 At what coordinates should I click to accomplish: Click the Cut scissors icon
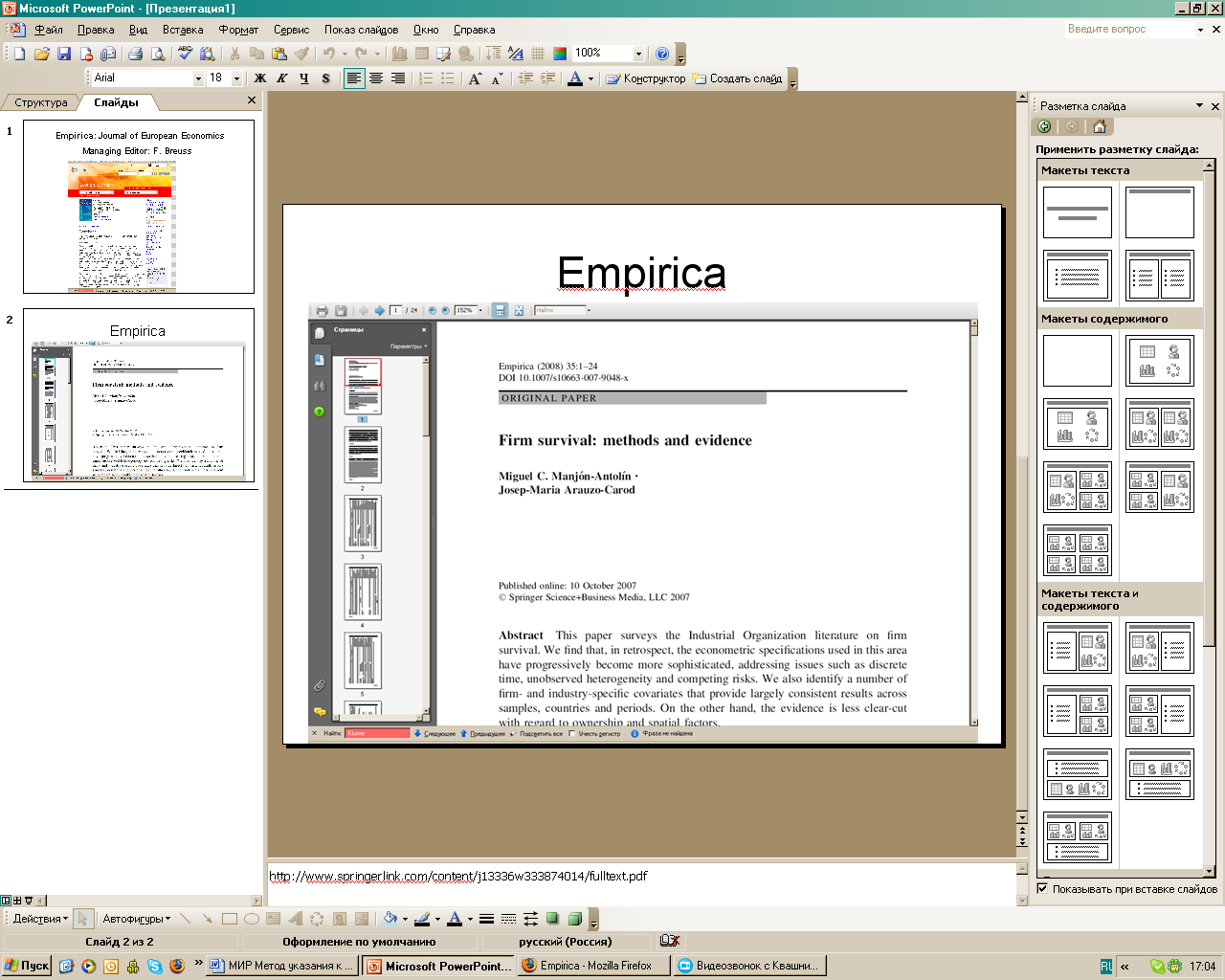(234, 54)
